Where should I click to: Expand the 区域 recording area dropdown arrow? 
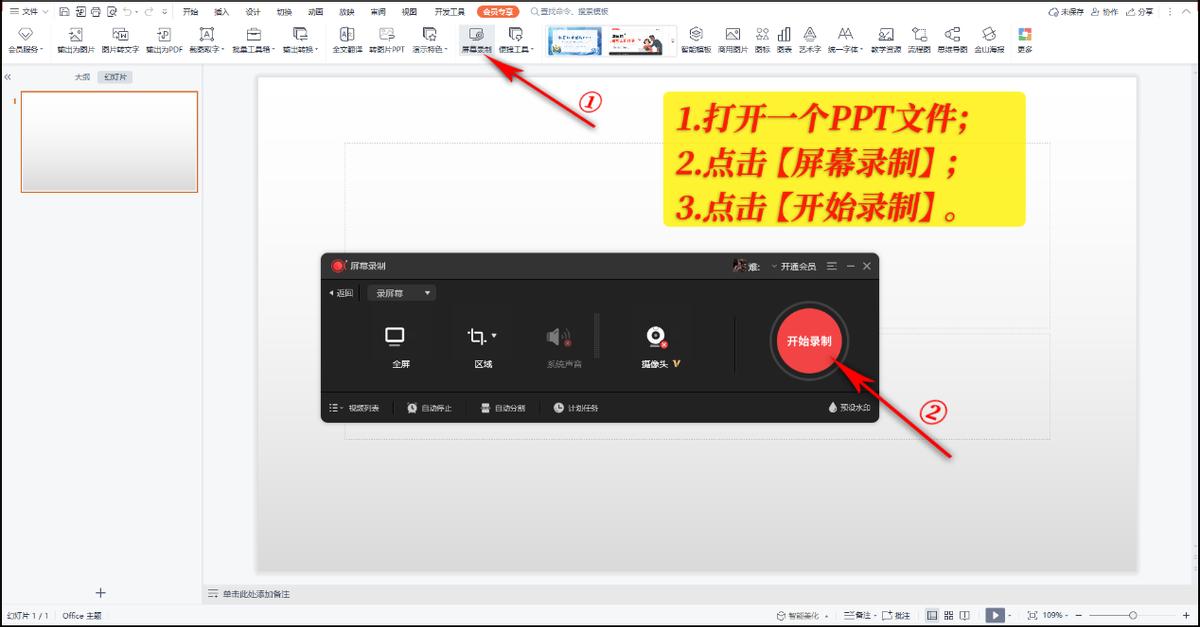click(496, 335)
